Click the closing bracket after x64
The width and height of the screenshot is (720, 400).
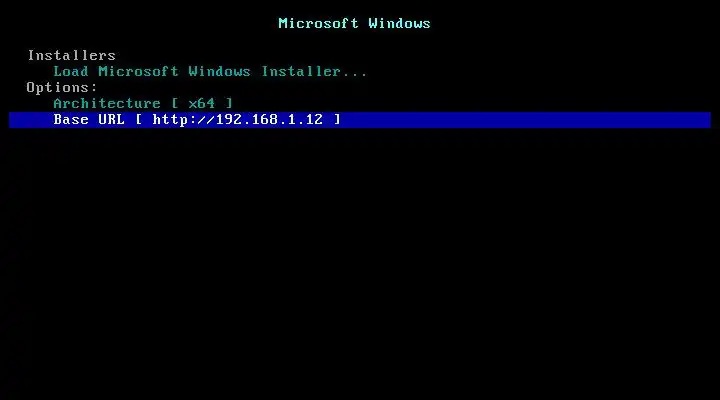(x=229, y=103)
